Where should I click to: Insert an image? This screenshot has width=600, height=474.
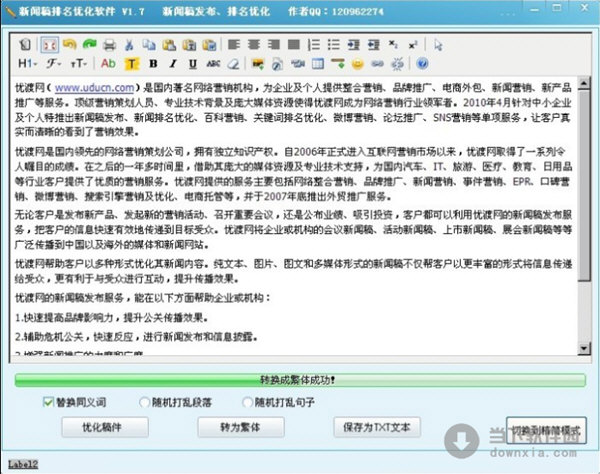pos(258,64)
